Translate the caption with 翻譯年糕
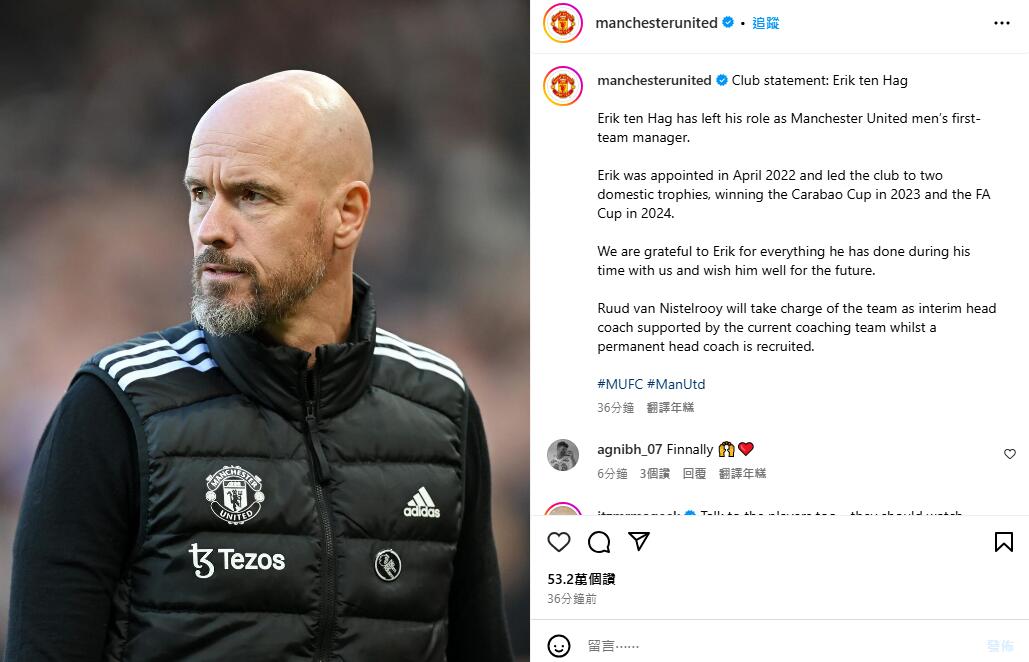The height and width of the screenshot is (662, 1029). [x=670, y=407]
